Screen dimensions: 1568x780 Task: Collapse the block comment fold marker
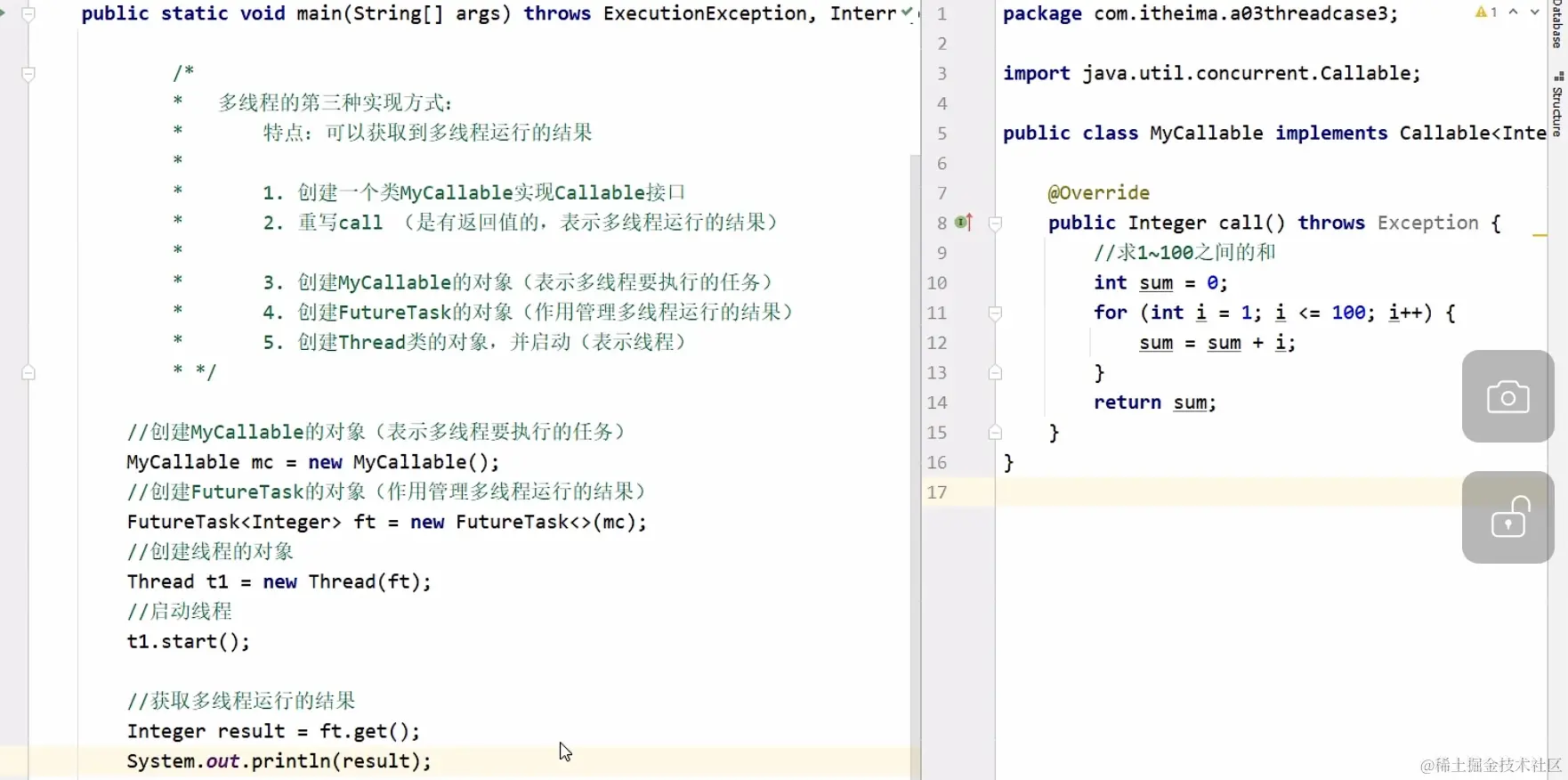pos(28,74)
